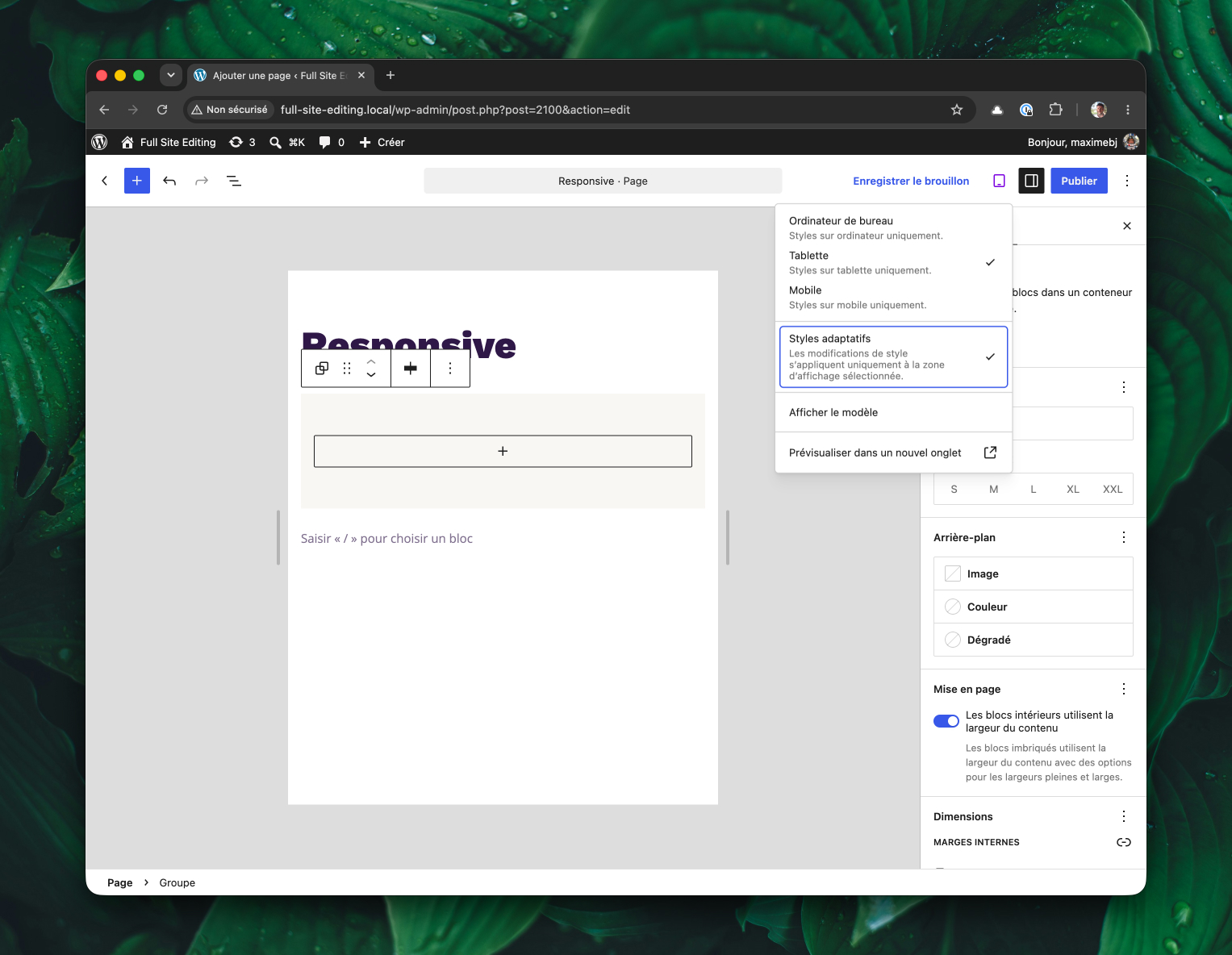Screen dimensions: 1232x955
Task: Click Enregistrer le brouillon
Action: tap(911, 181)
